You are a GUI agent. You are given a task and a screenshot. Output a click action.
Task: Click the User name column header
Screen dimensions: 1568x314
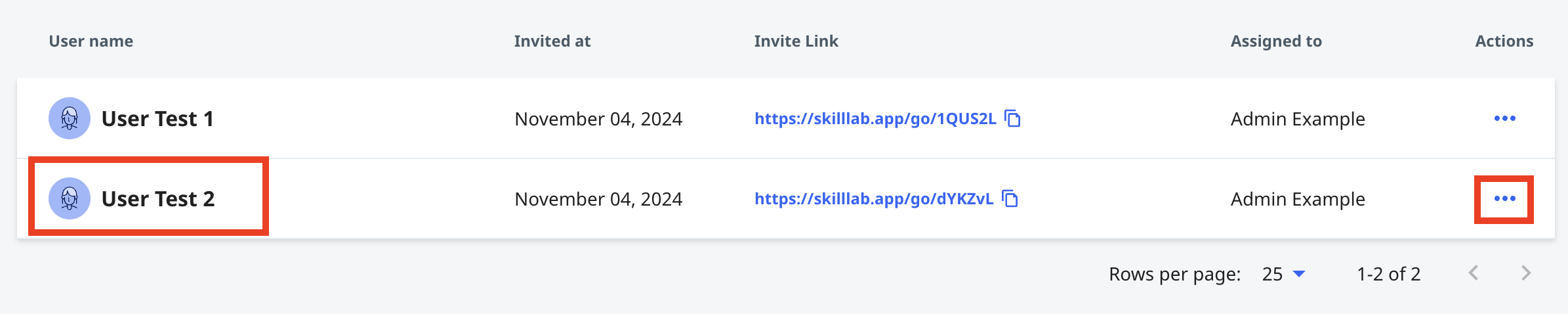(91, 41)
